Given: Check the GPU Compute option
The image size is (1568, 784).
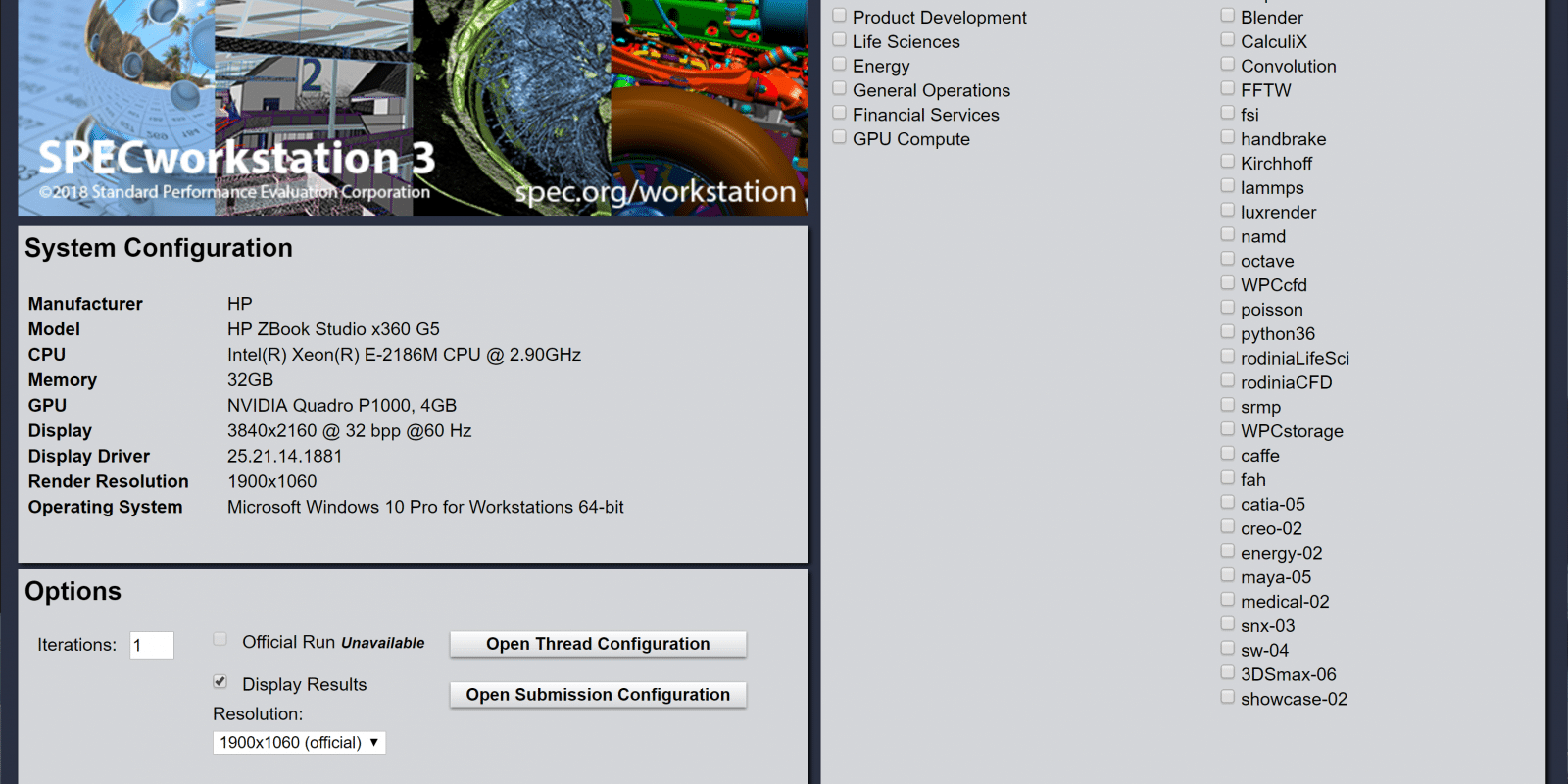Looking at the screenshot, I should [x=840, y=137].
